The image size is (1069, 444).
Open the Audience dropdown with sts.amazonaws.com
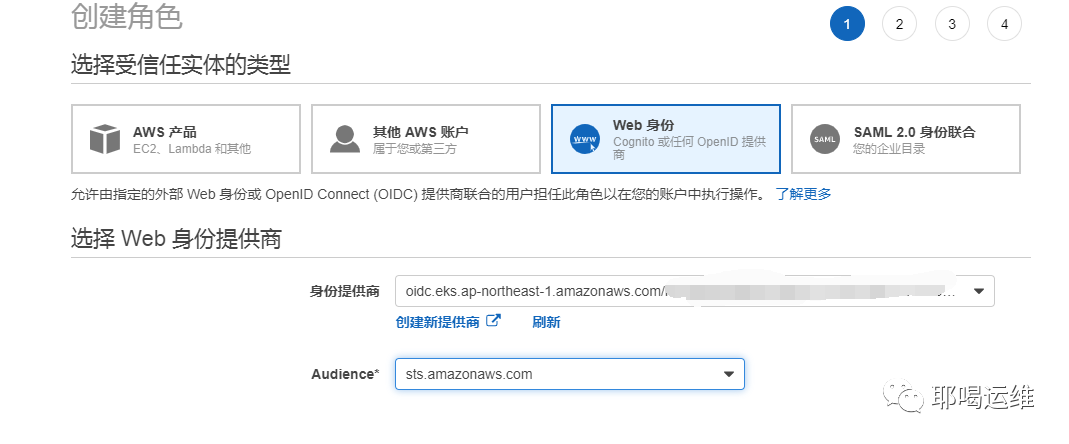tap(569, 374)
